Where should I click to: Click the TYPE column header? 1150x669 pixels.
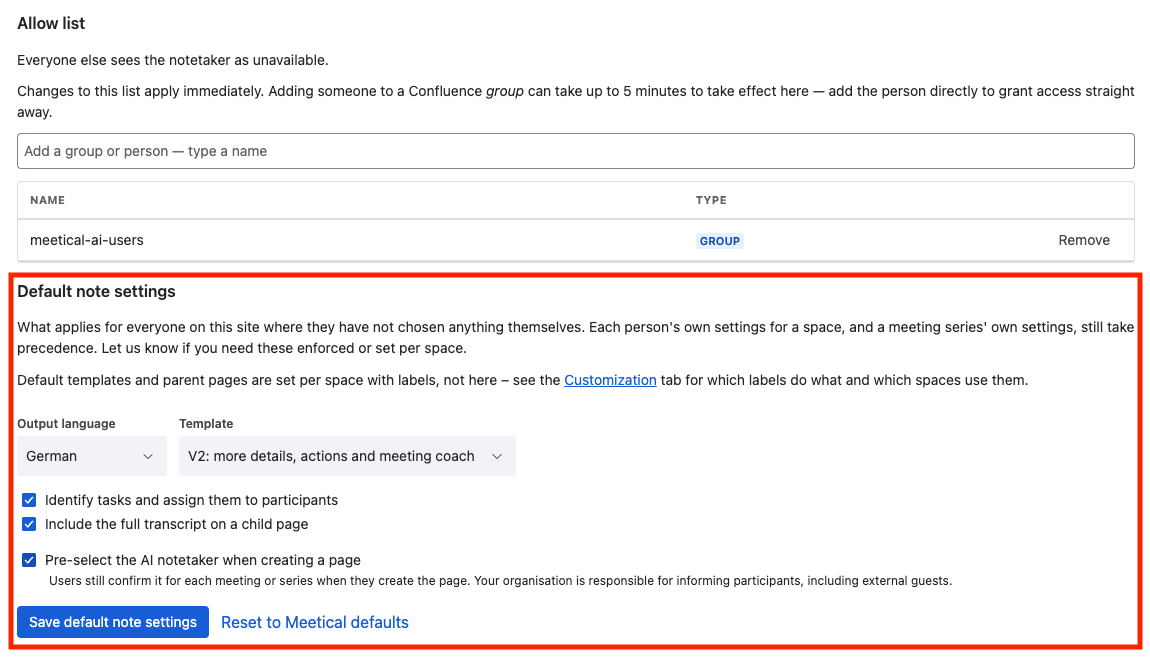pos(711,200)
